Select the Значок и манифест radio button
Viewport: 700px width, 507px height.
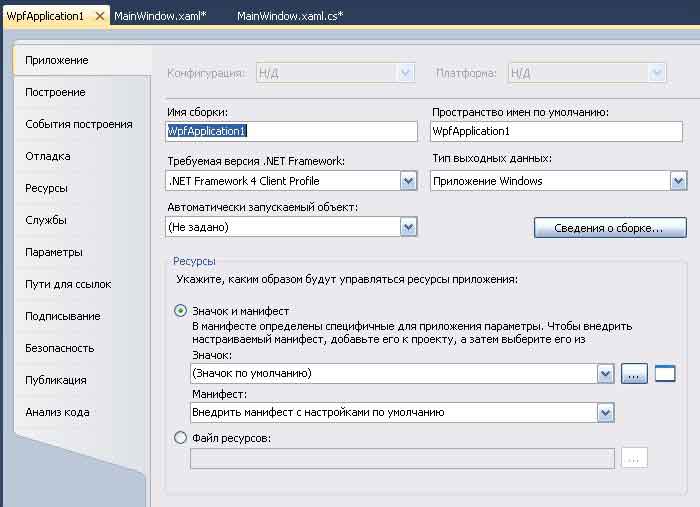click(180, 311)
